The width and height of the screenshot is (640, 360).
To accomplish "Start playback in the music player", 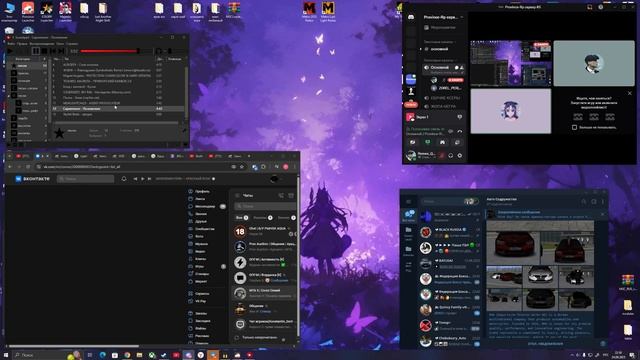I will 10,51.
